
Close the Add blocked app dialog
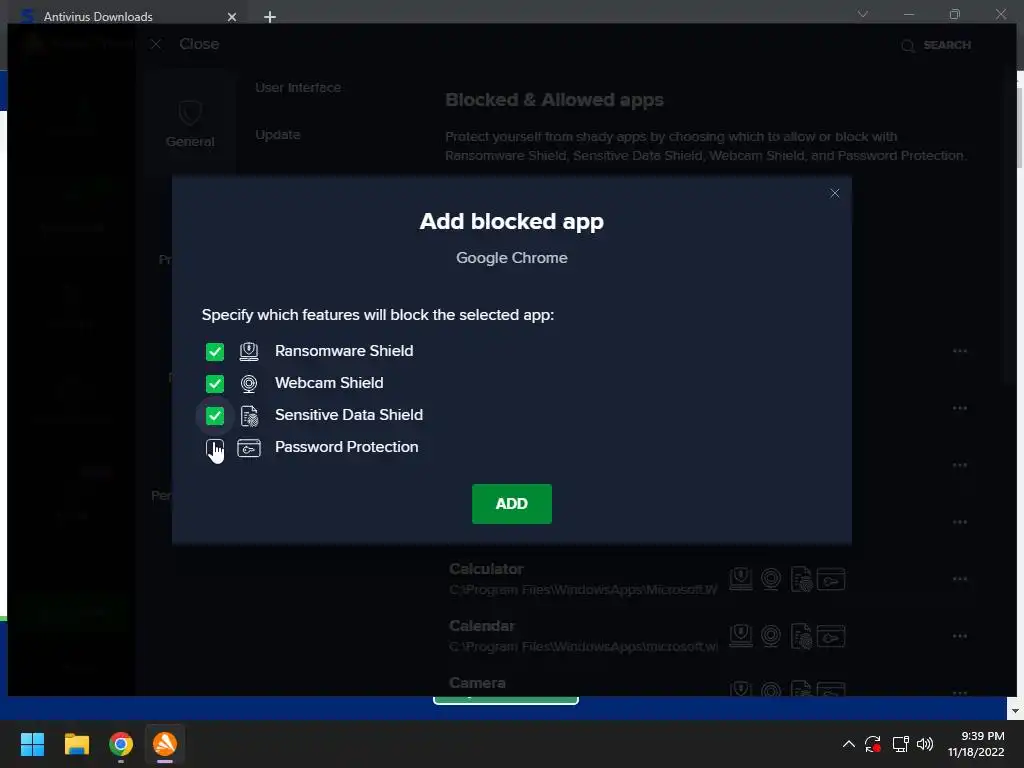(834, 193)
